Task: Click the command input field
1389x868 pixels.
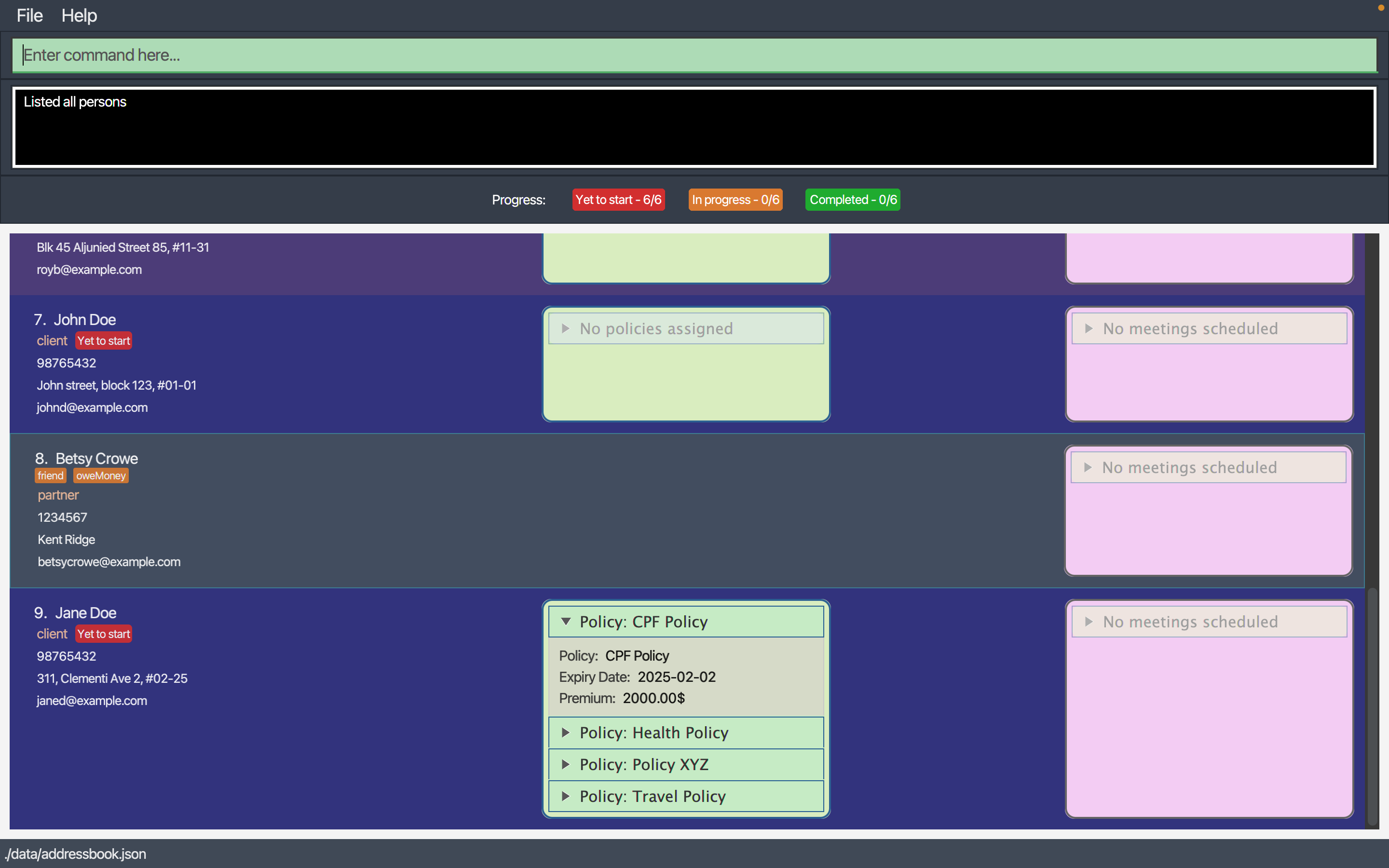Action: coord(694,54)
